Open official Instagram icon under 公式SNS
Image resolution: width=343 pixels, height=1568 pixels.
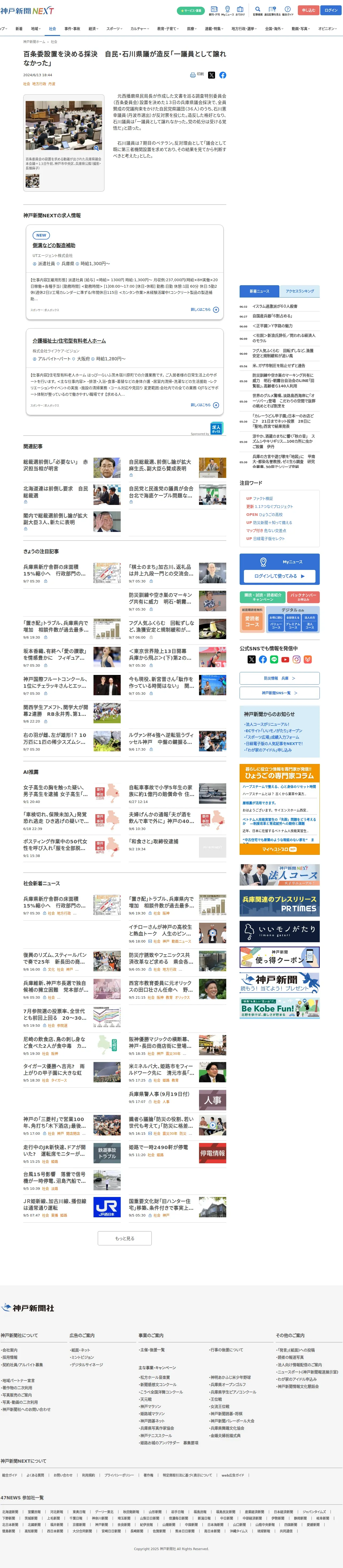[296, 659]
